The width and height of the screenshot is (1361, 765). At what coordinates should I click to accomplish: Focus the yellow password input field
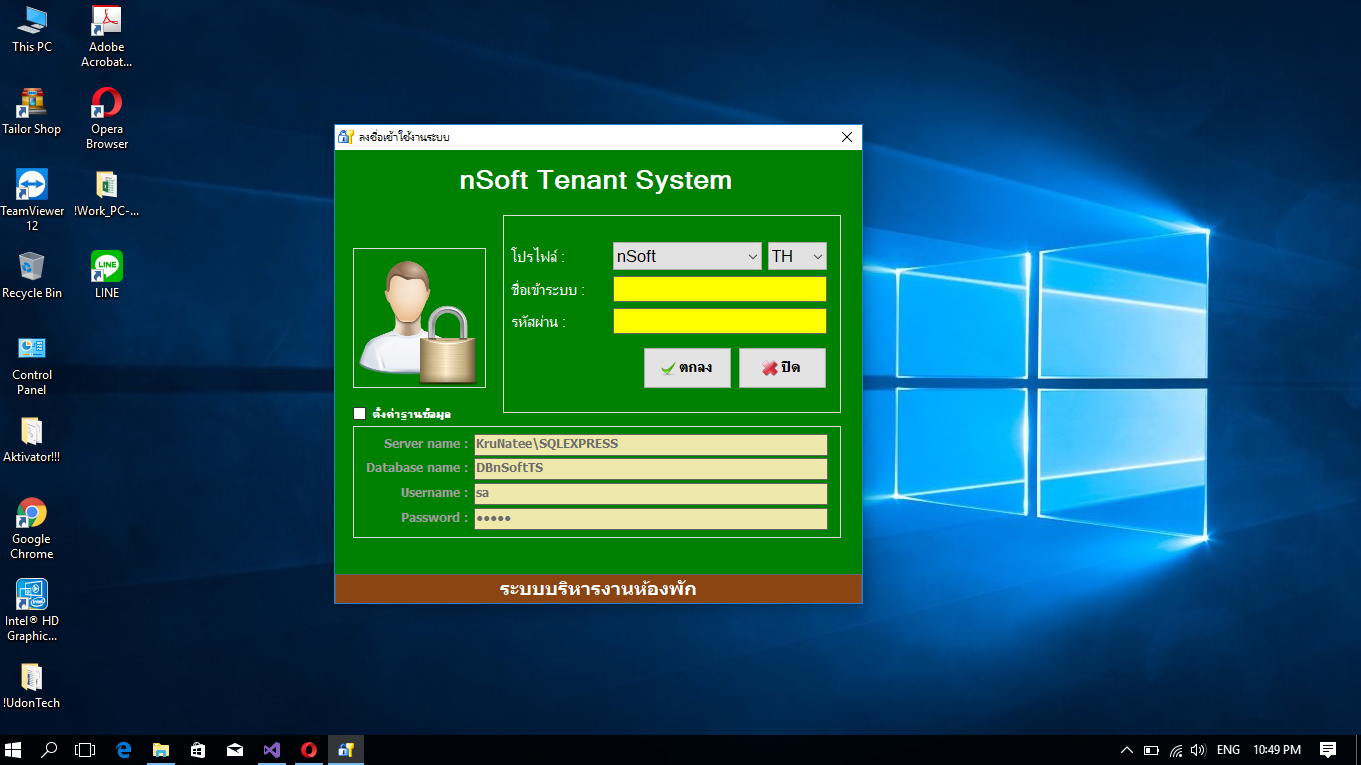pyautogui.click(x=719, y=321)
